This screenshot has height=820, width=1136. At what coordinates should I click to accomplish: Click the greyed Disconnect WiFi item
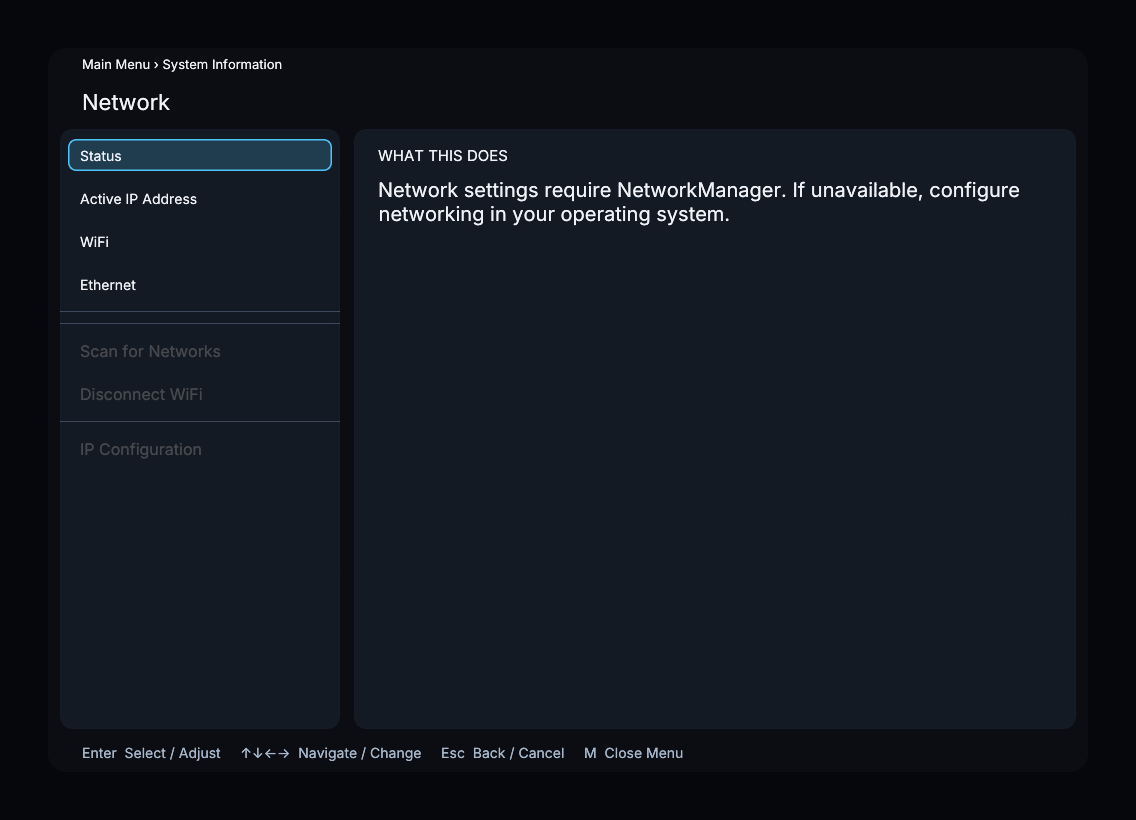(x=200, y=394)
